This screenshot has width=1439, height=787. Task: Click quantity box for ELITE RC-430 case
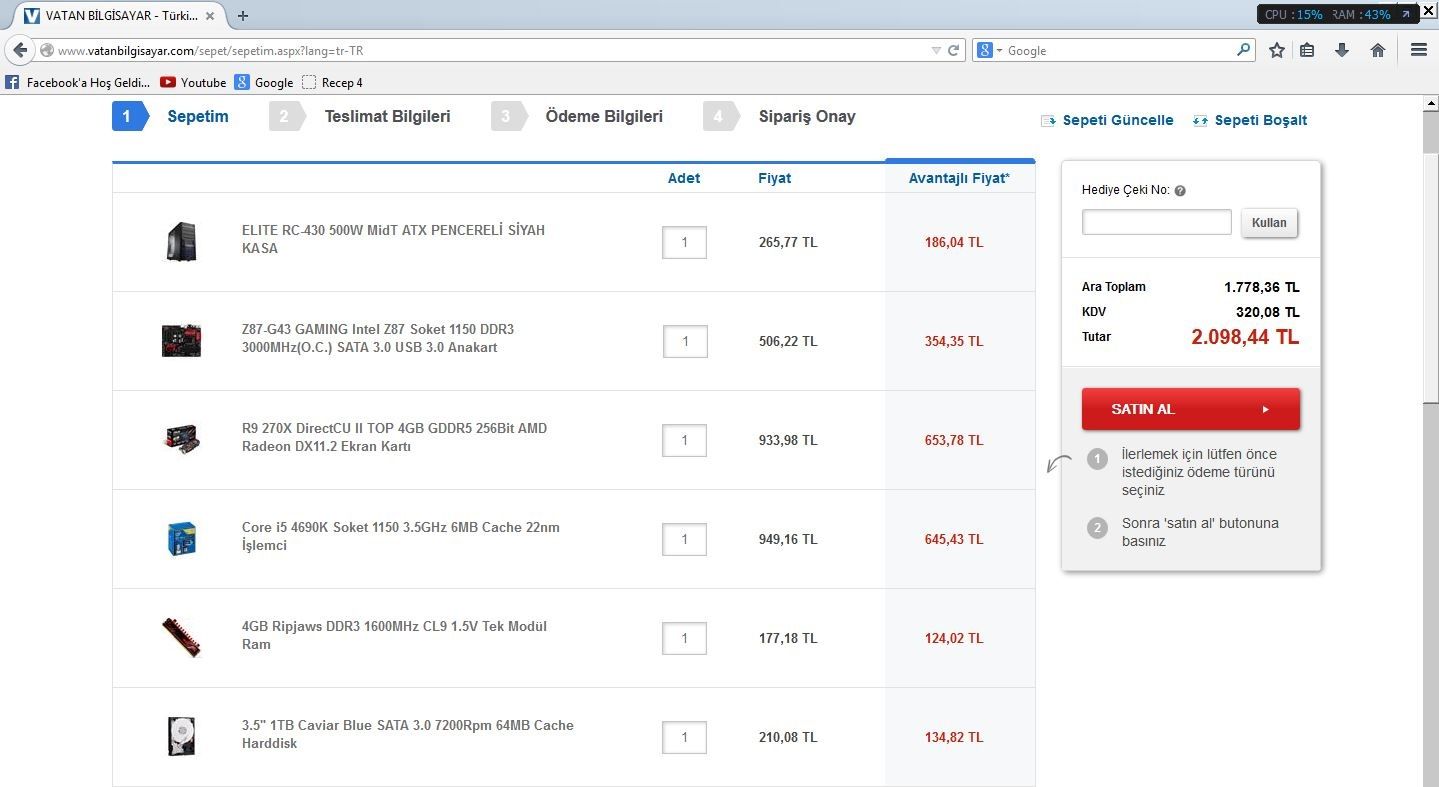(684, 242)
